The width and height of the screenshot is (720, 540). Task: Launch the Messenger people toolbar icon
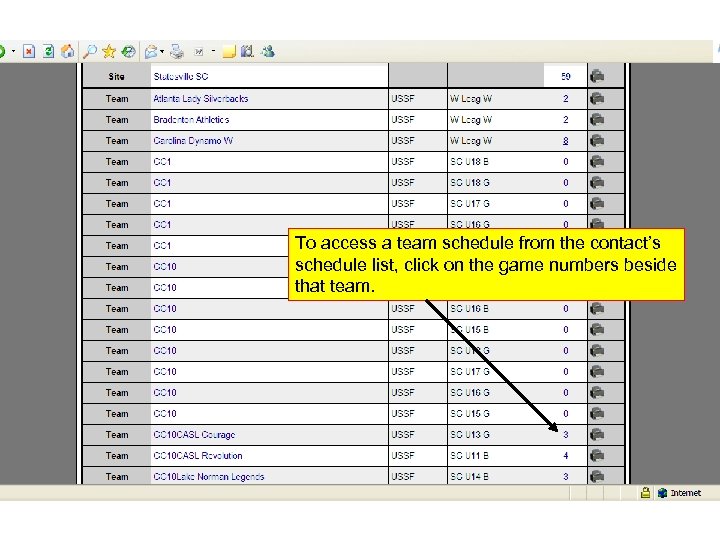pyautogui.click(x=268, y=51)
